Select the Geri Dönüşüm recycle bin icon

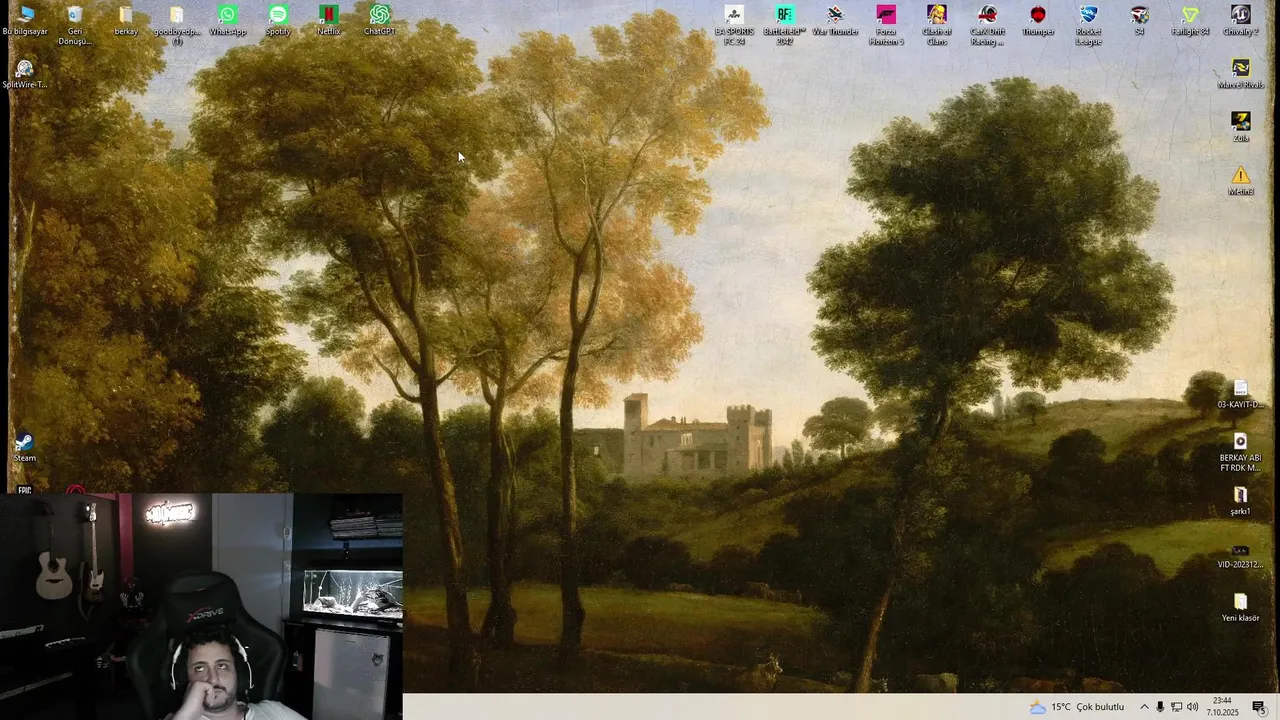(x=75, y=25)
